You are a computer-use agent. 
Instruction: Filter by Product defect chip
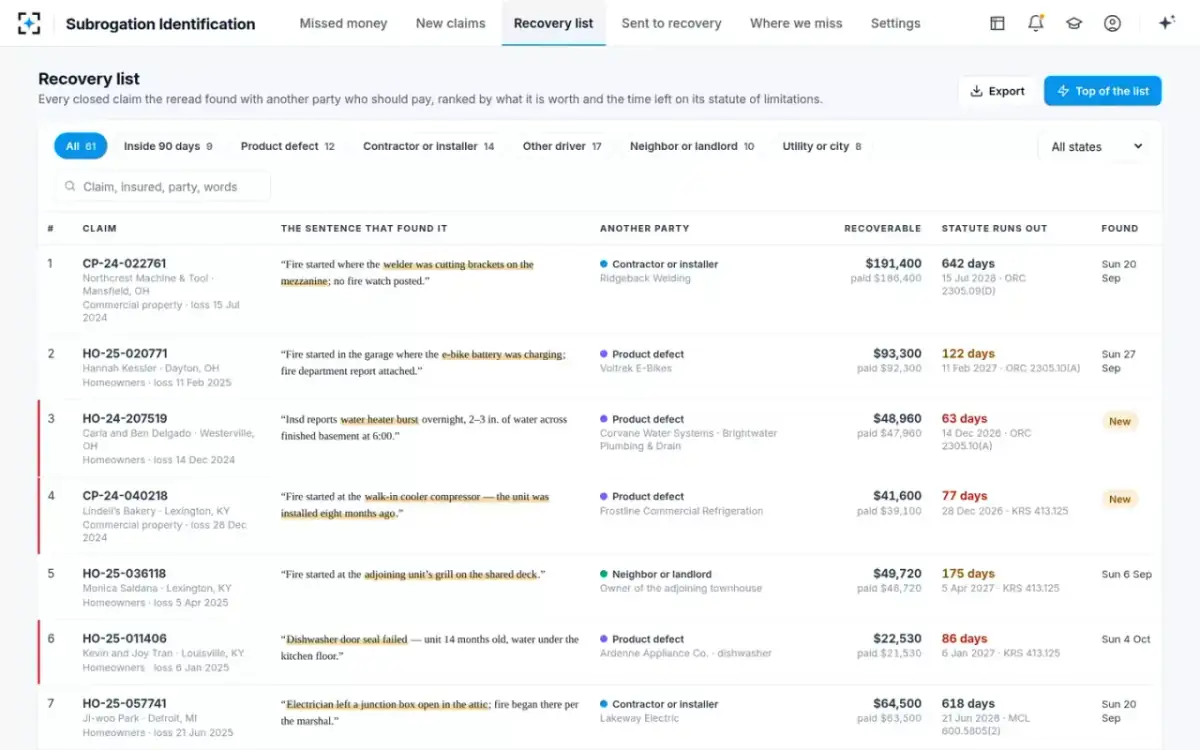pos(288,146)
